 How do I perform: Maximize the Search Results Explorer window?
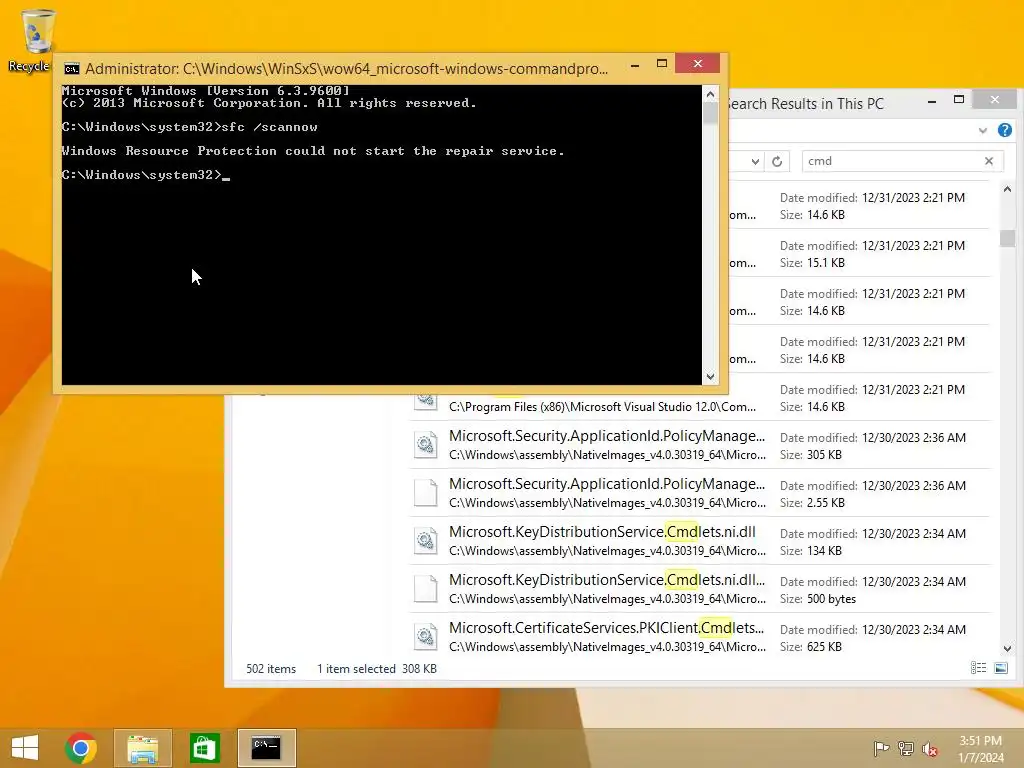click(x=959, y=100)
